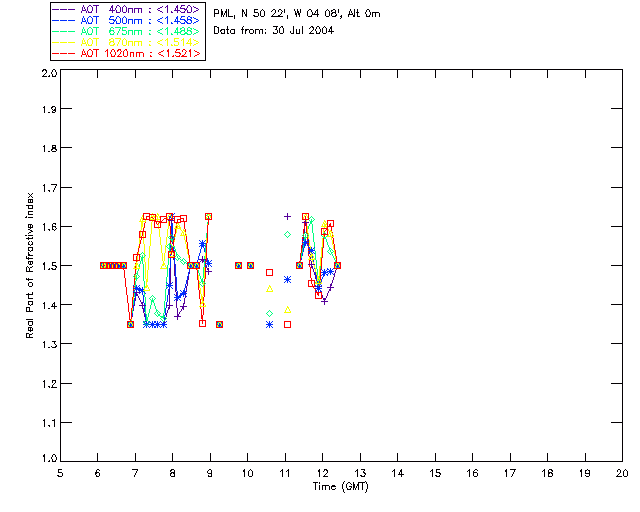This screenshot has height=512, width=640.
Task: Click the y-axis tick label 1.4
Action: (x=49, y=305)
